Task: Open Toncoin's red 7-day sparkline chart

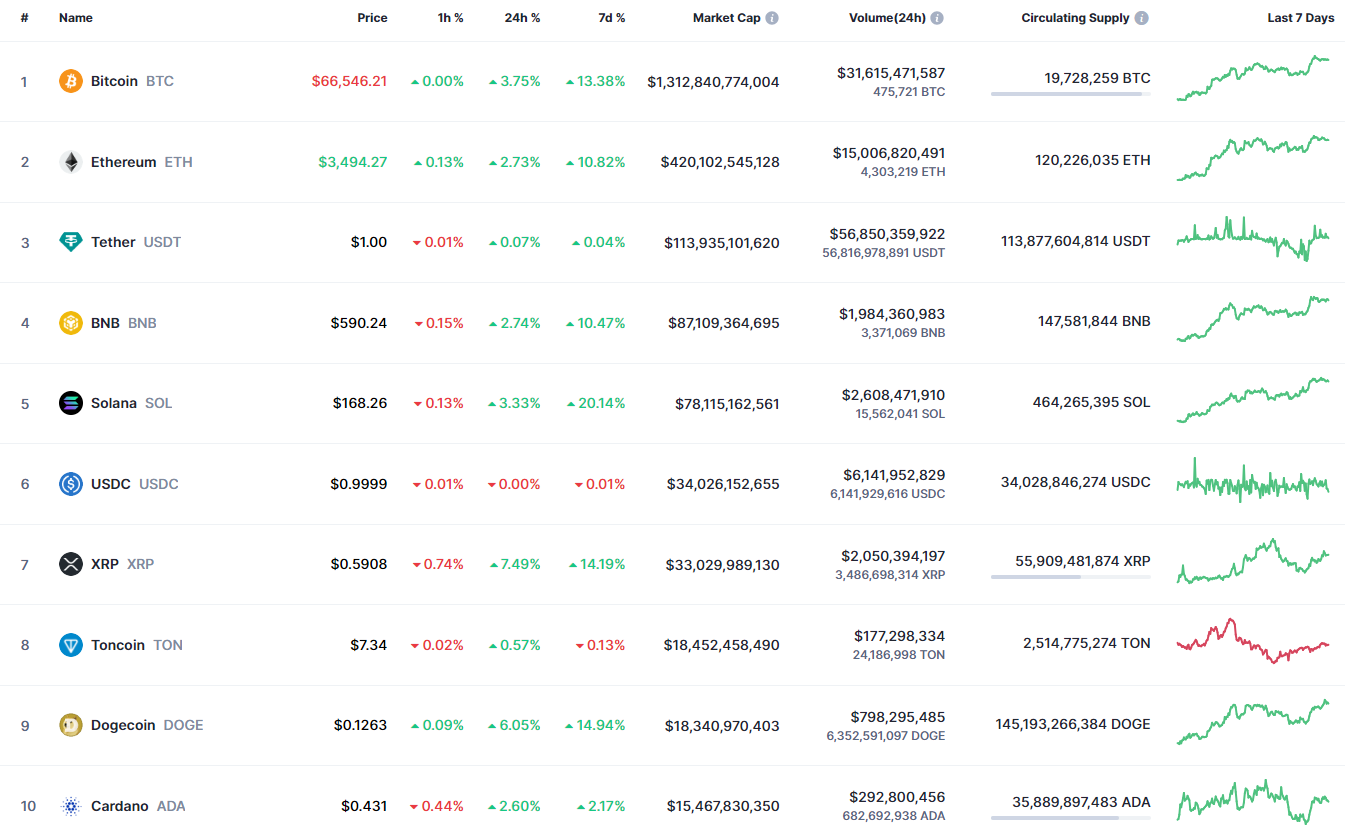Action: pyautogui.click(x=1253, y=642)
